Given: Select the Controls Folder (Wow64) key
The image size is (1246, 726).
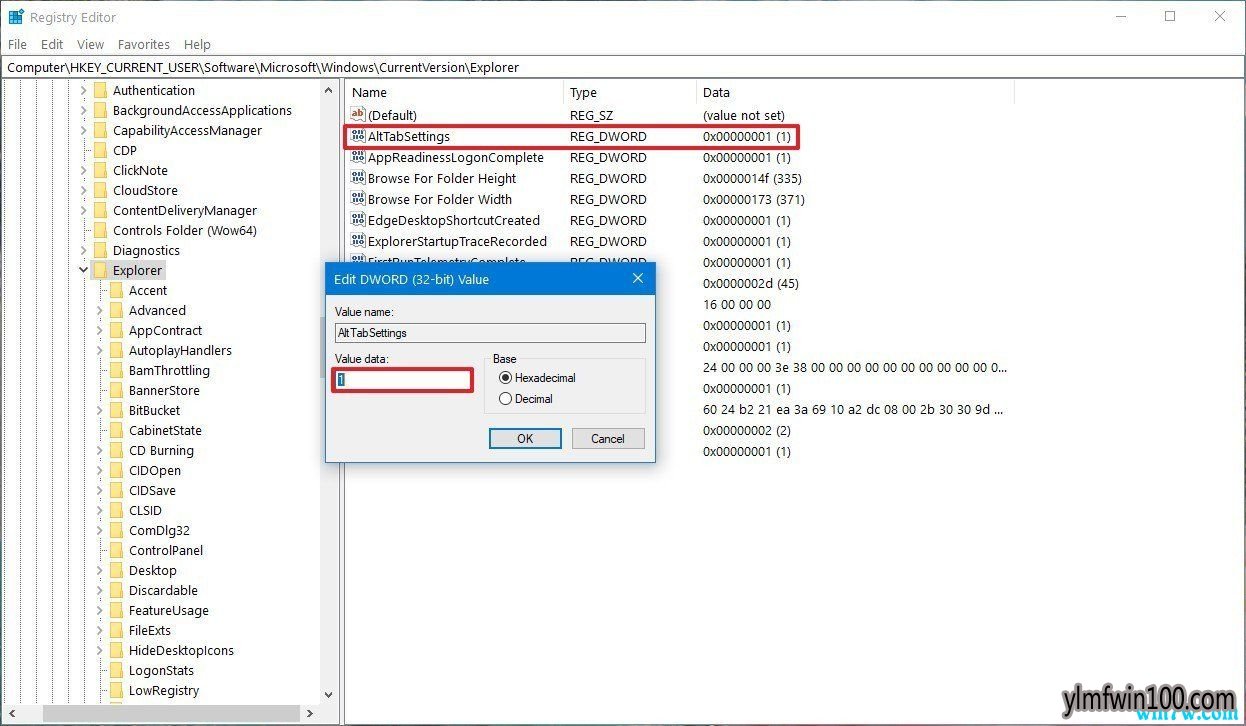Looking at the screenshot, I should [x=185, y=230].
